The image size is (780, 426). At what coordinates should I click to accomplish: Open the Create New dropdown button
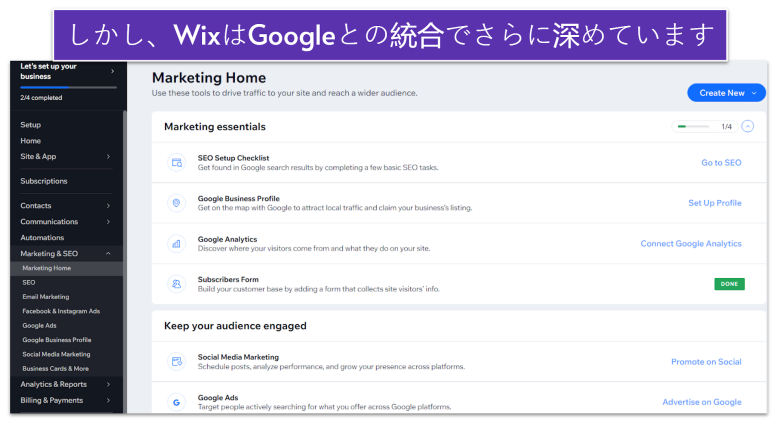tap(726, 93)
